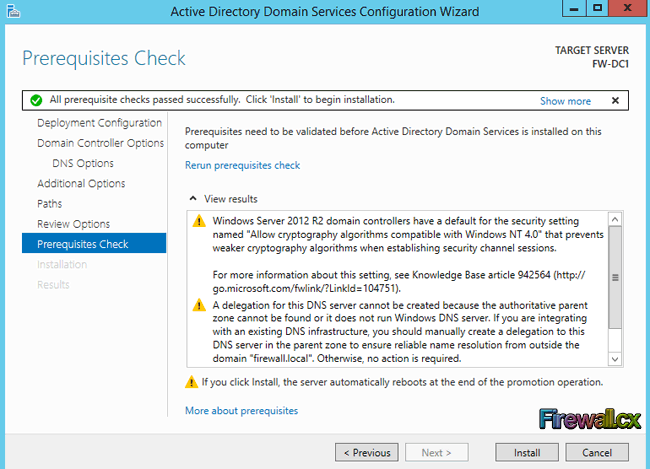
Task: Click Rerun prerequisites check link
Action: [243, 165]
